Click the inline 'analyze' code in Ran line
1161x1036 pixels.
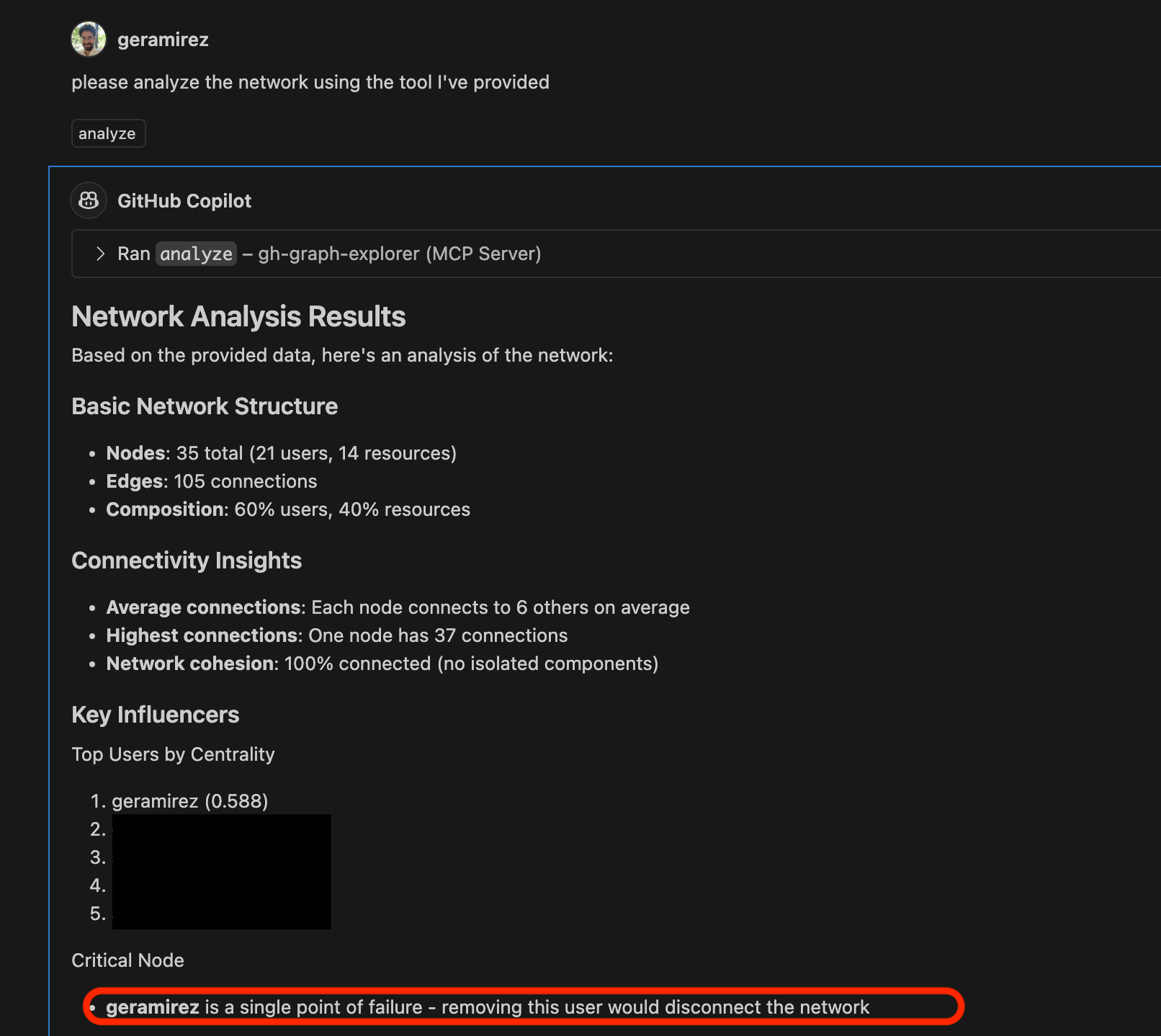196,254
